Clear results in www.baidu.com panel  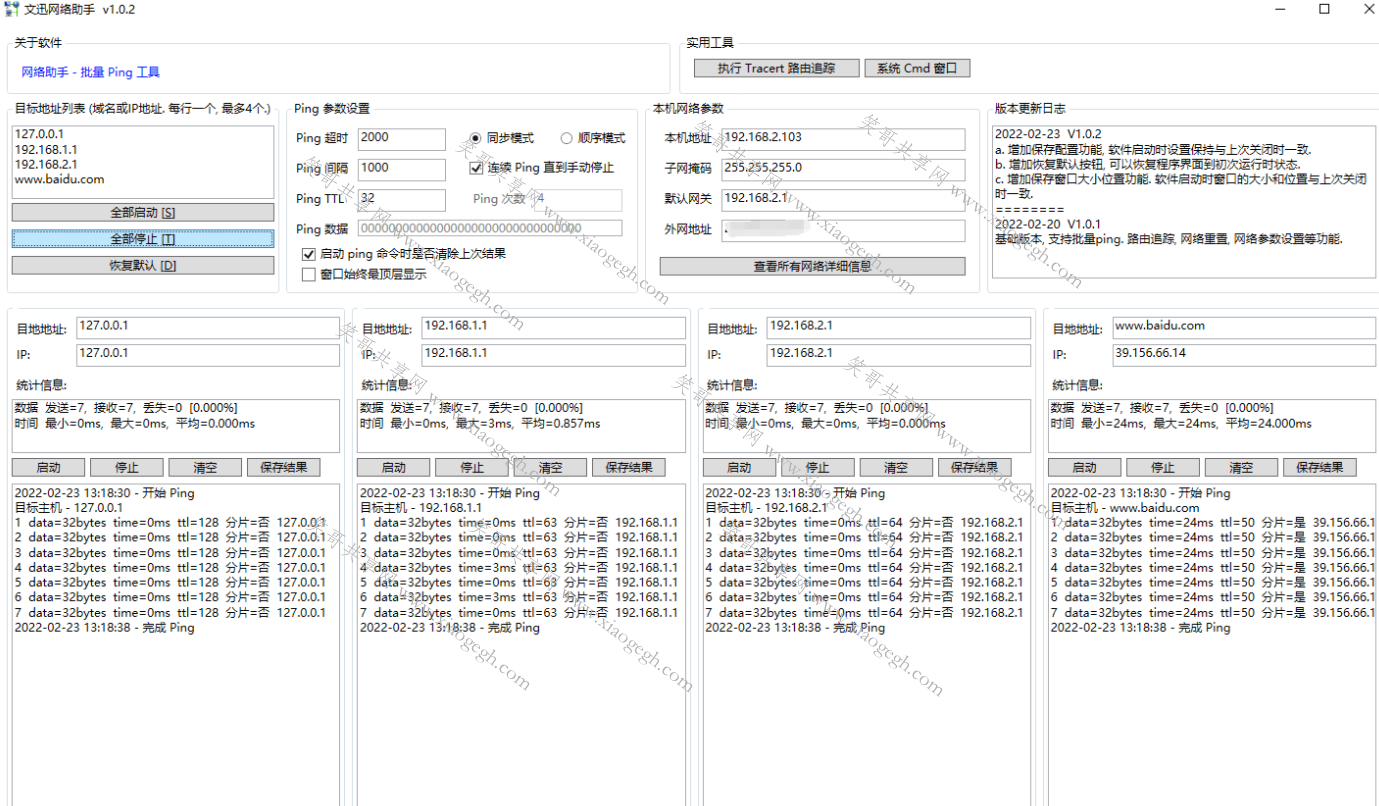(x=1241, y=467)
